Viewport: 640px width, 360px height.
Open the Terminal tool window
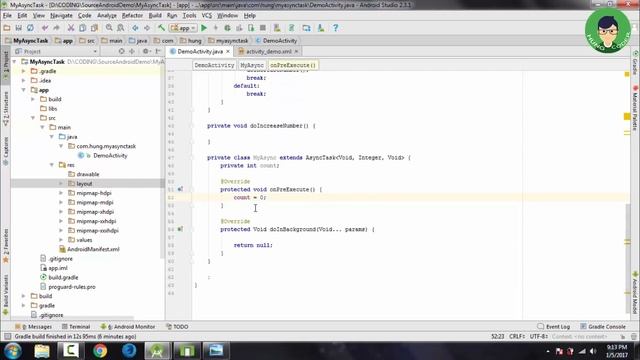click(76, 327)
